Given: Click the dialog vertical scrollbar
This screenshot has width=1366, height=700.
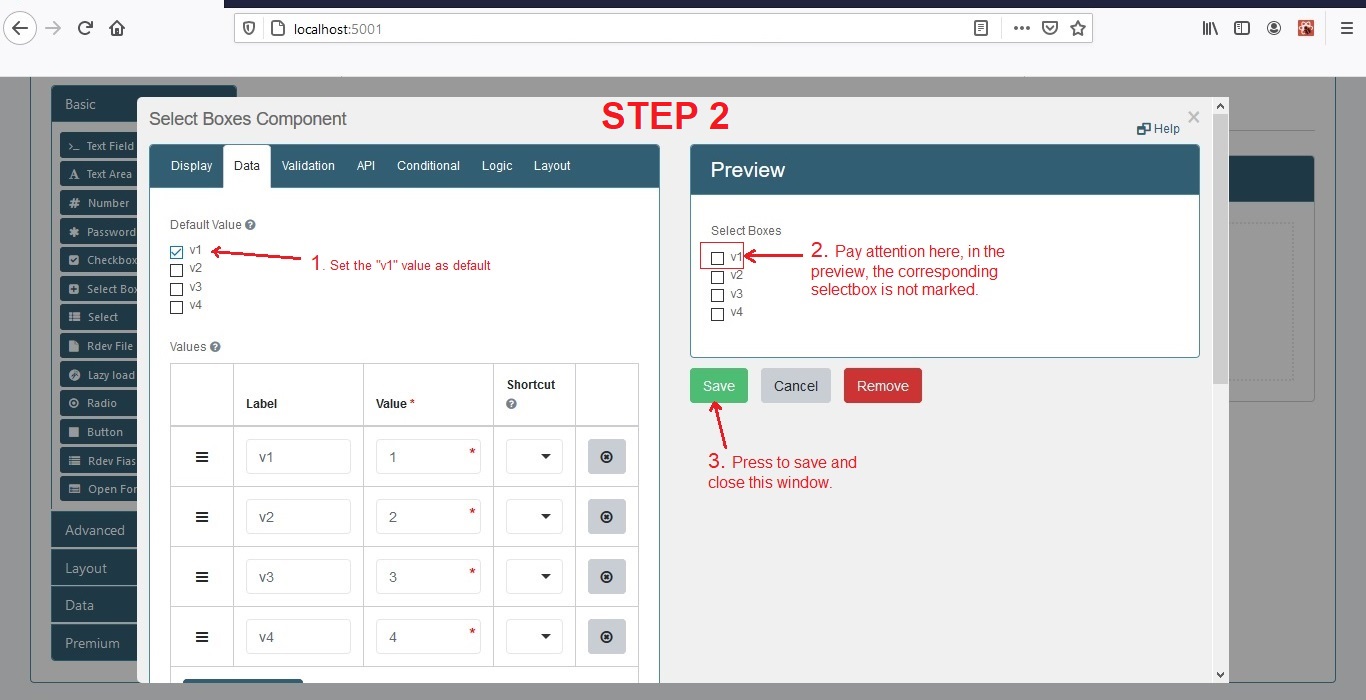Looking at the screenshot, I should pyautogui.click(x=1220, y=247).
